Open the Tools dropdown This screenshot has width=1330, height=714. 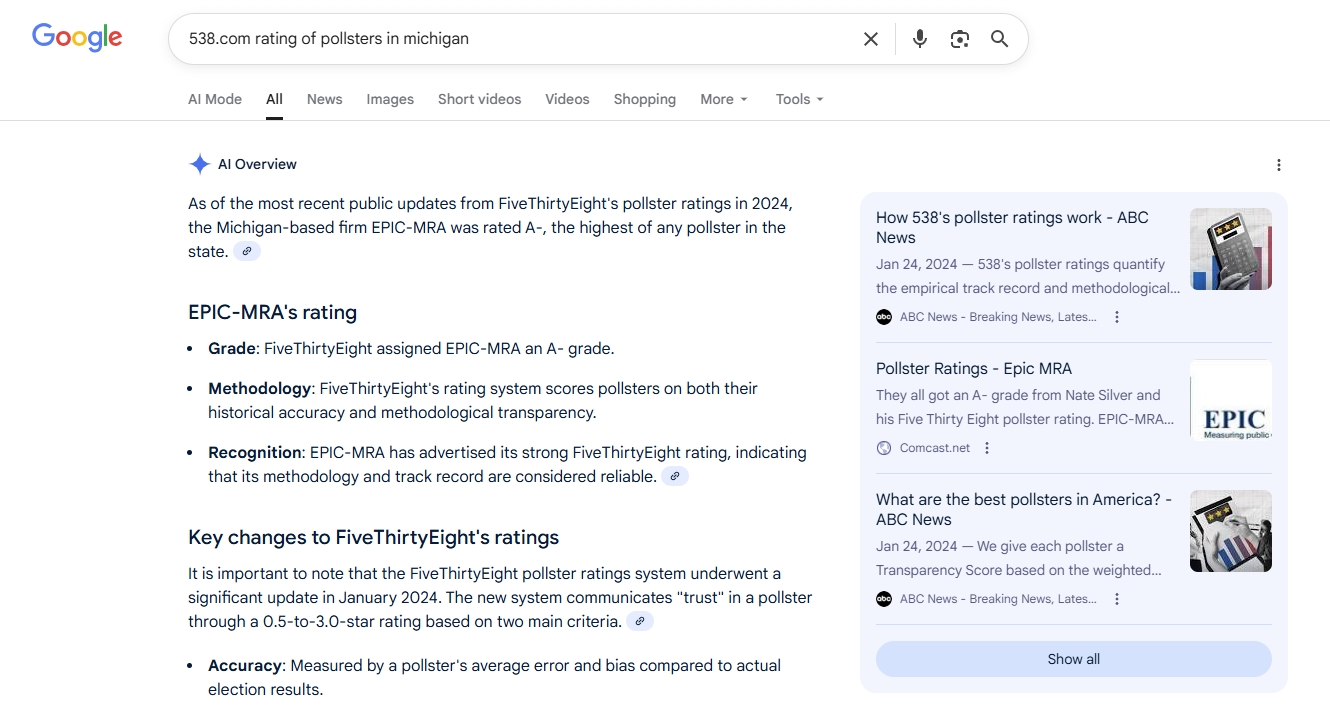(x=799, y=99)
